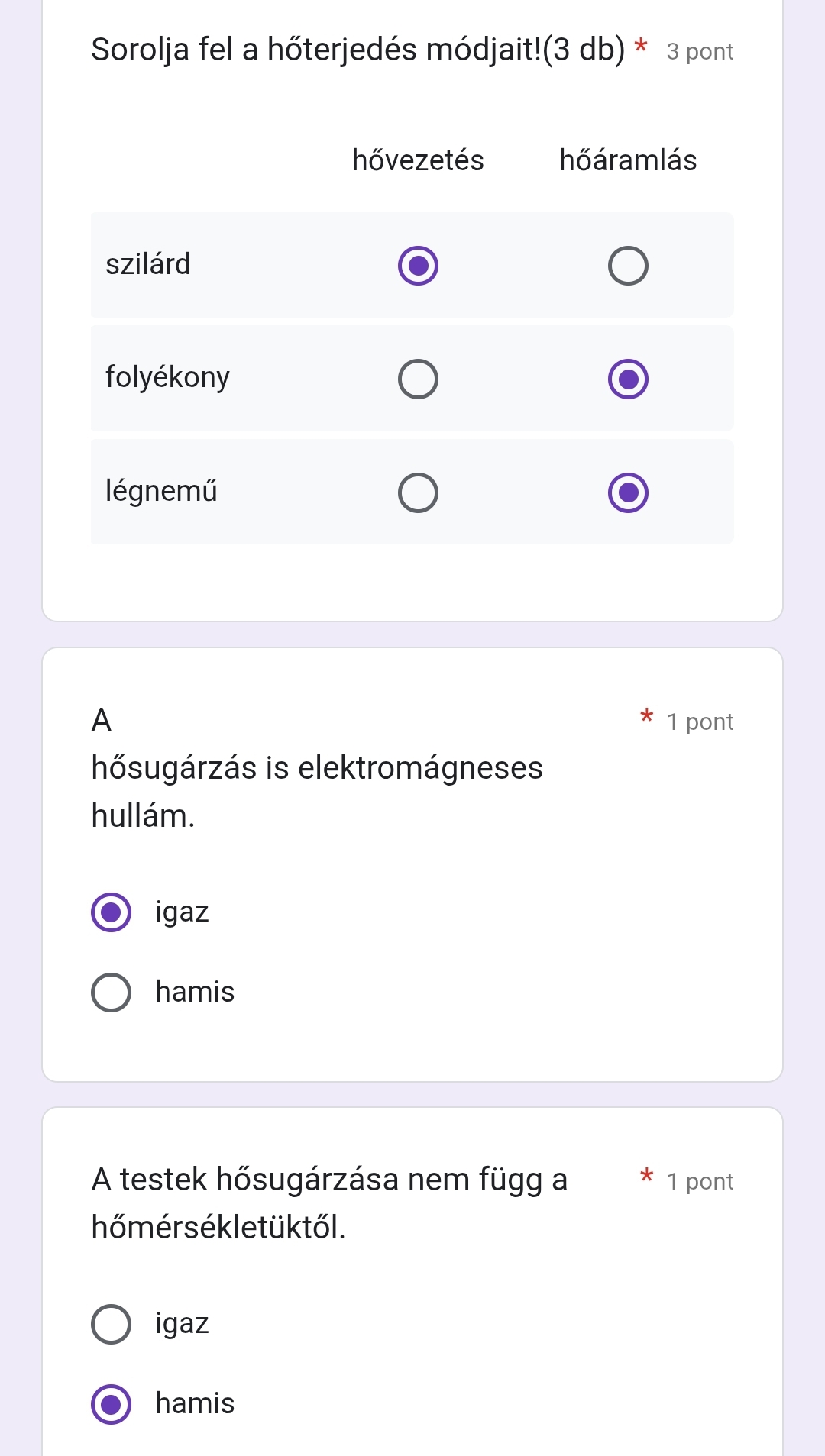Viewport: 825px width, 1456px height.
Task: Pick igaz for hősugárzása nem függ question
Action: pos(112,1324)
